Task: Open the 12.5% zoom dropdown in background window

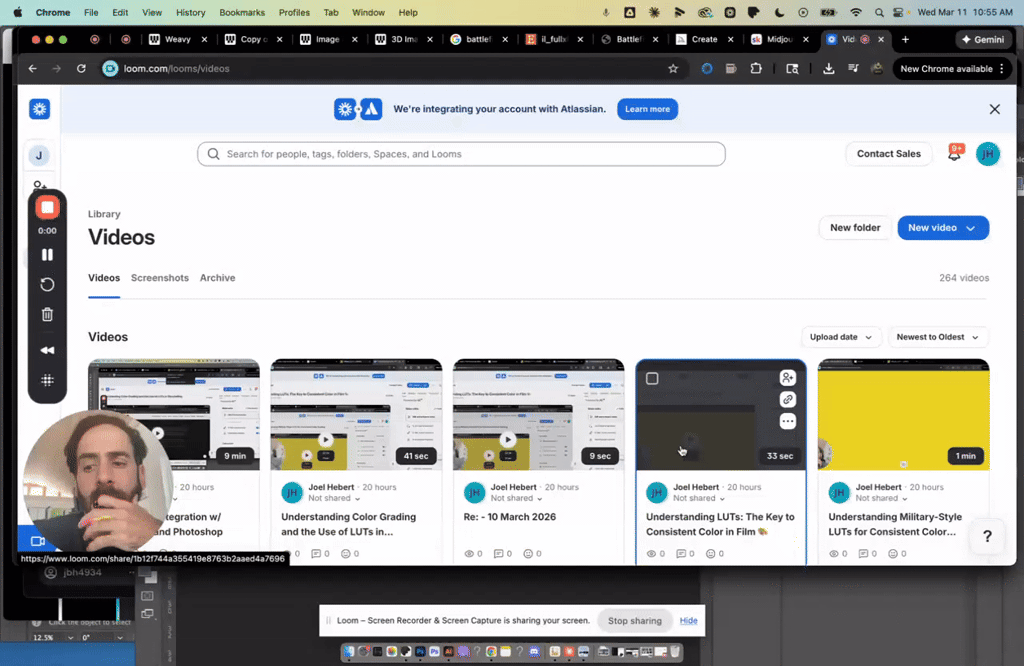Action: coord(52,638)
